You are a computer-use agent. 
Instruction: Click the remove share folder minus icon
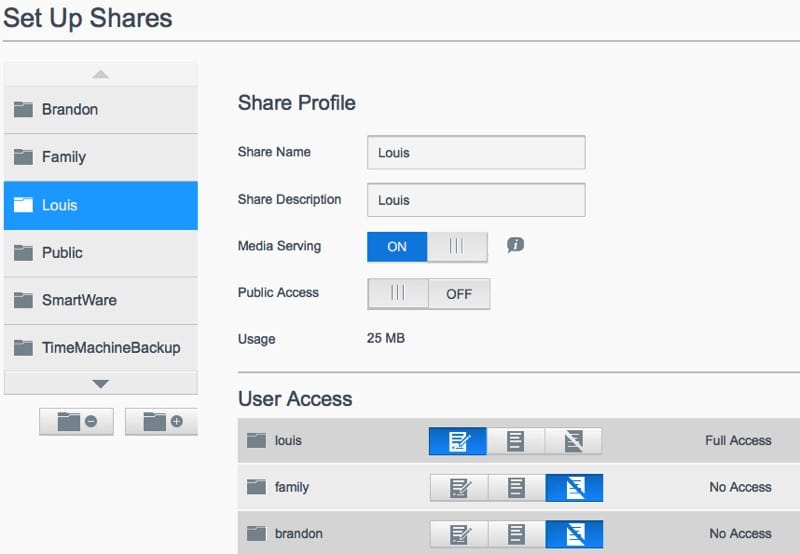[x=76, y=422]
